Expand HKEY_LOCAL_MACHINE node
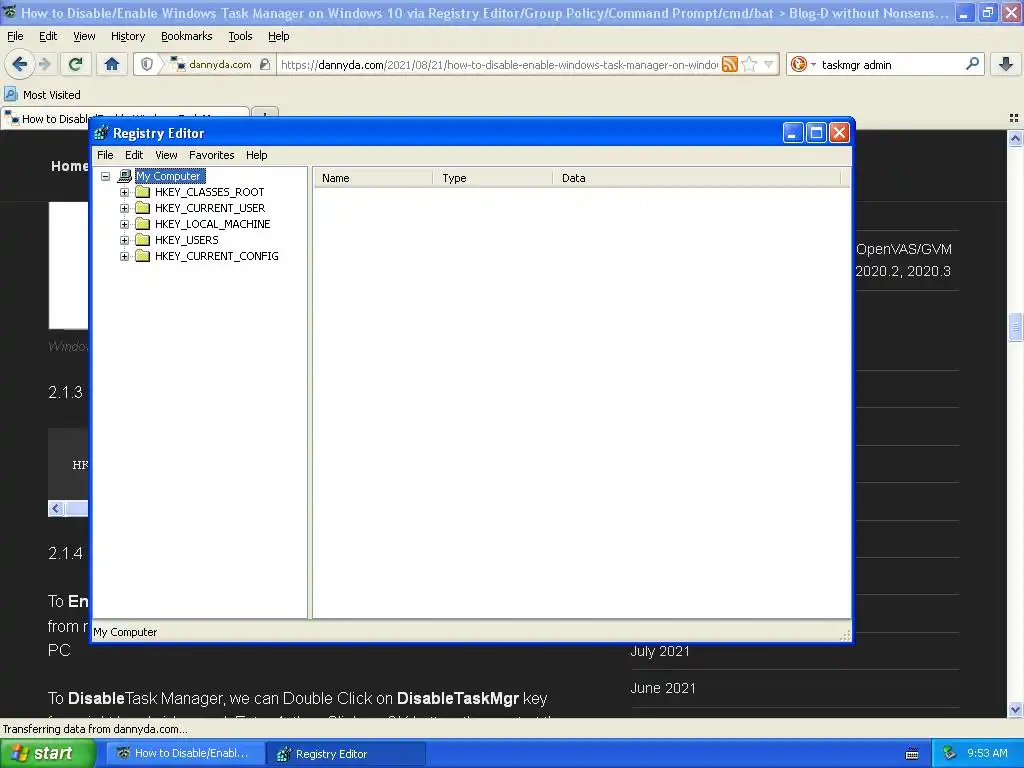 124,224
